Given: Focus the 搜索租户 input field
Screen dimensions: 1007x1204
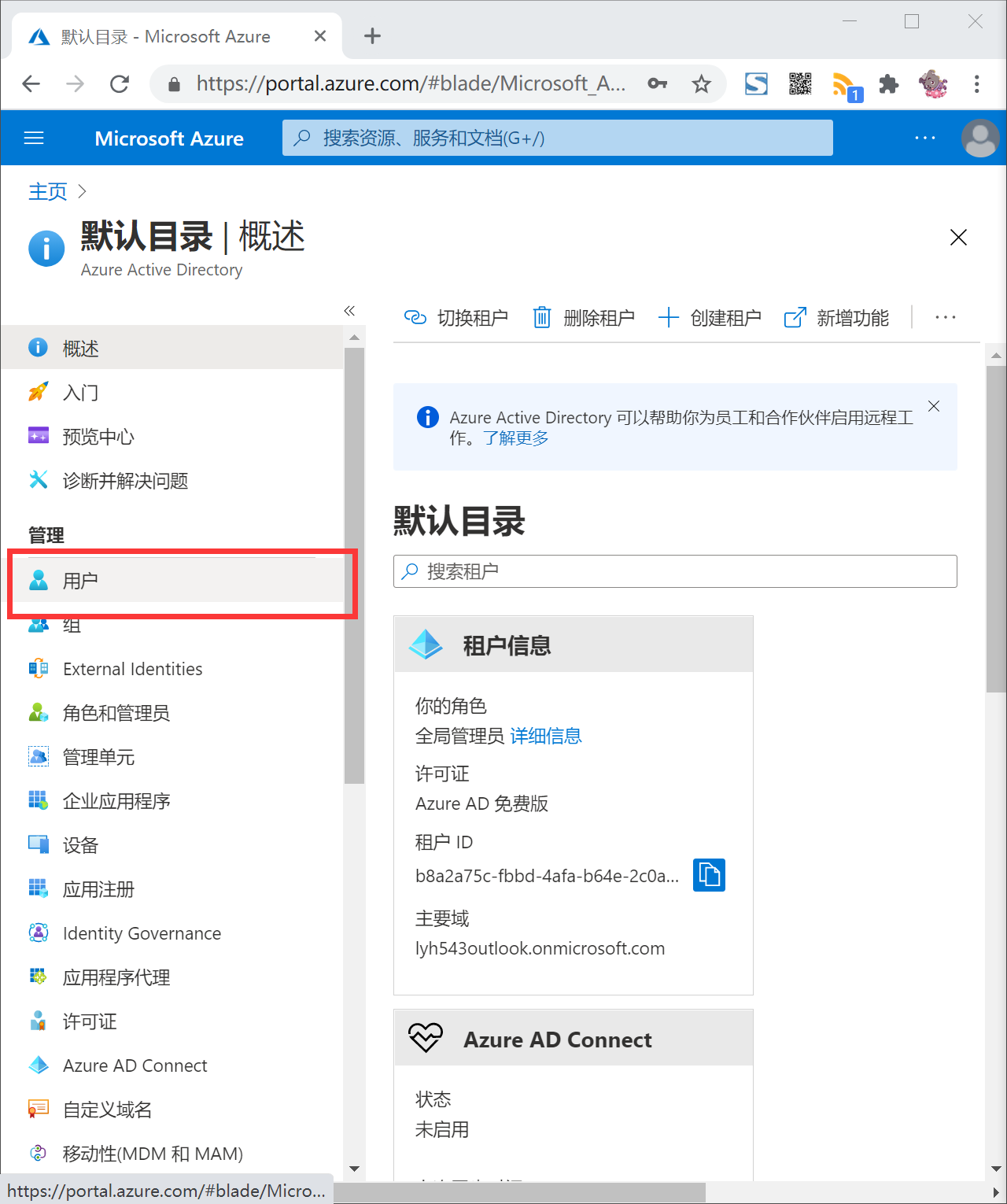Looking at the screenshot, I should pos(675,571).
